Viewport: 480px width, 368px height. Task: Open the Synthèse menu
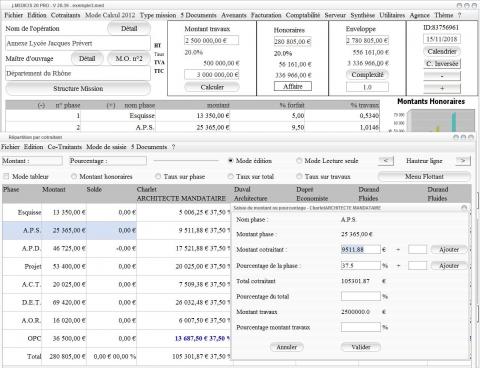pos(362,15)
